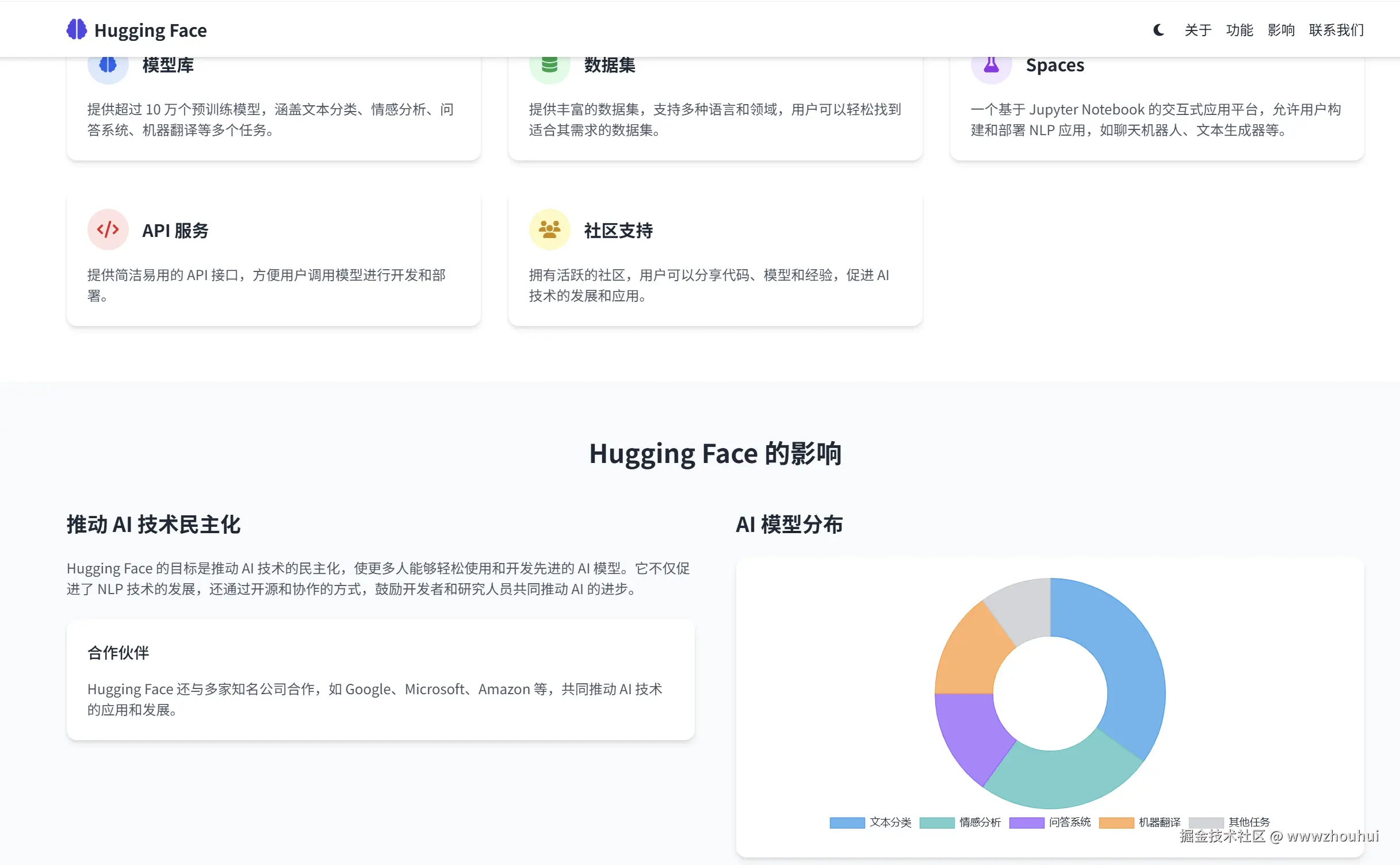
Task: Click the teal 情感分析 donut segment
Action: [x=1064, y=778]
